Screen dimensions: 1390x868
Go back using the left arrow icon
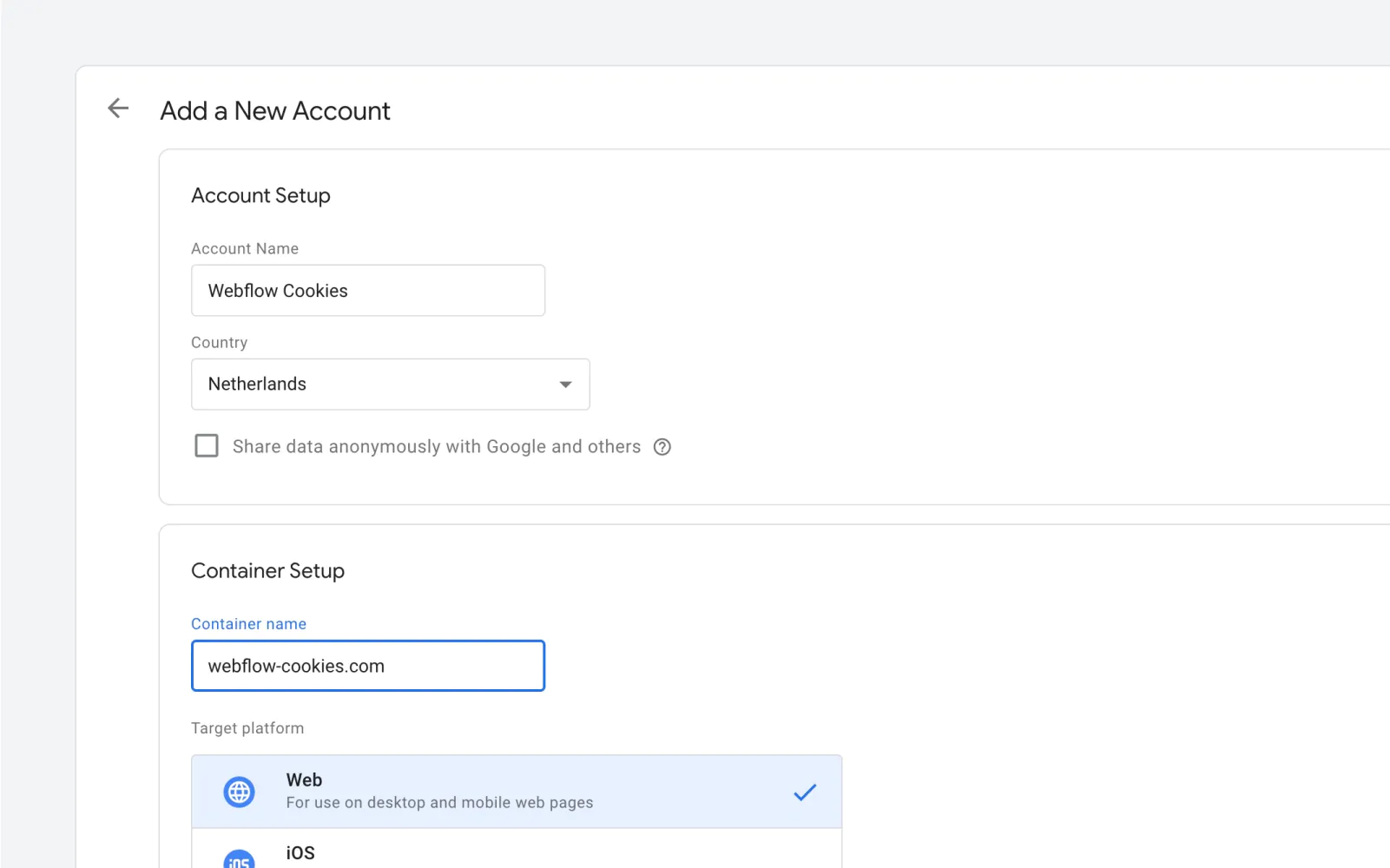click(x=118, y=108)
